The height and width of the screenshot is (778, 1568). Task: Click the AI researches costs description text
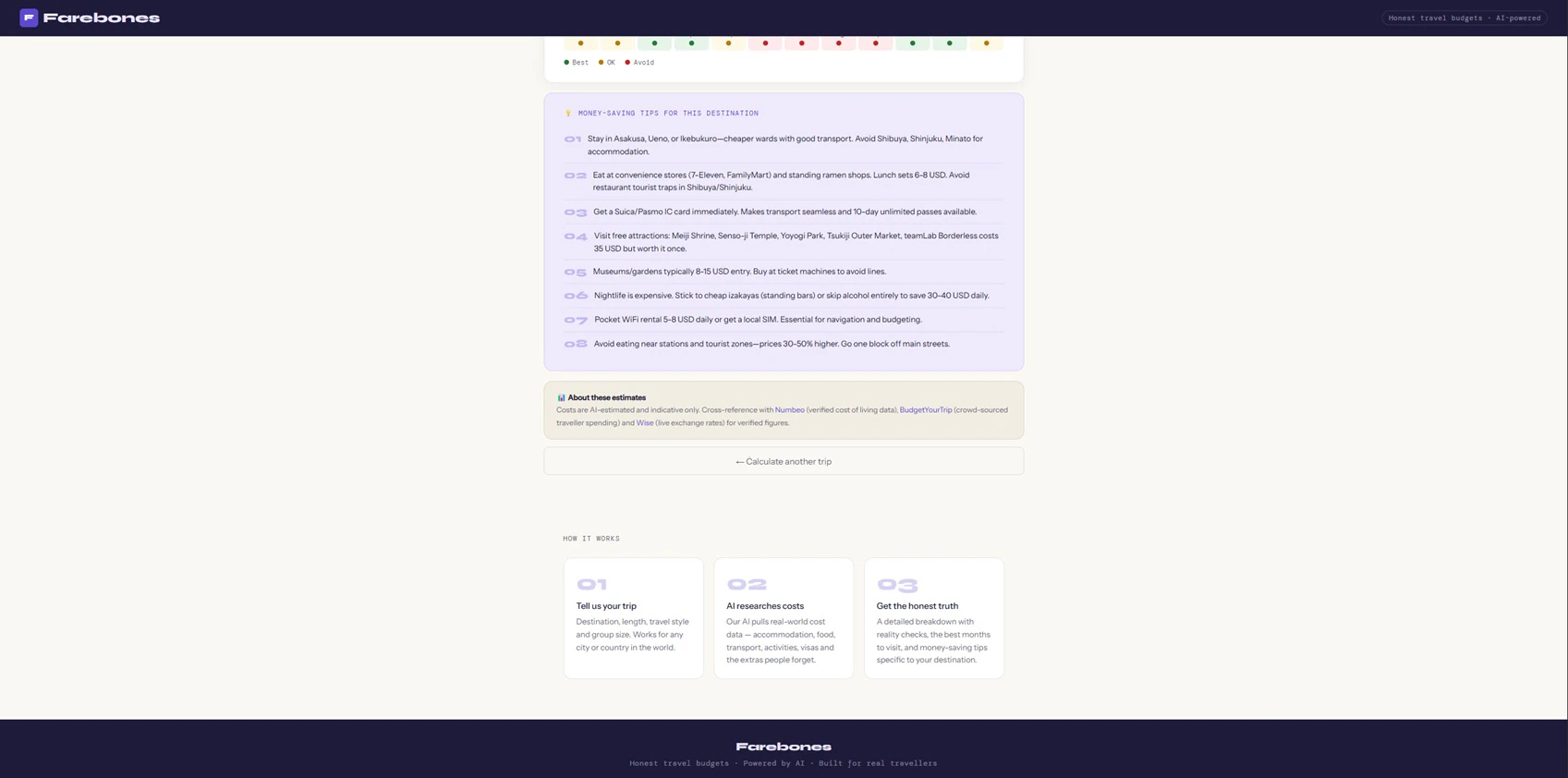[781, 641]
